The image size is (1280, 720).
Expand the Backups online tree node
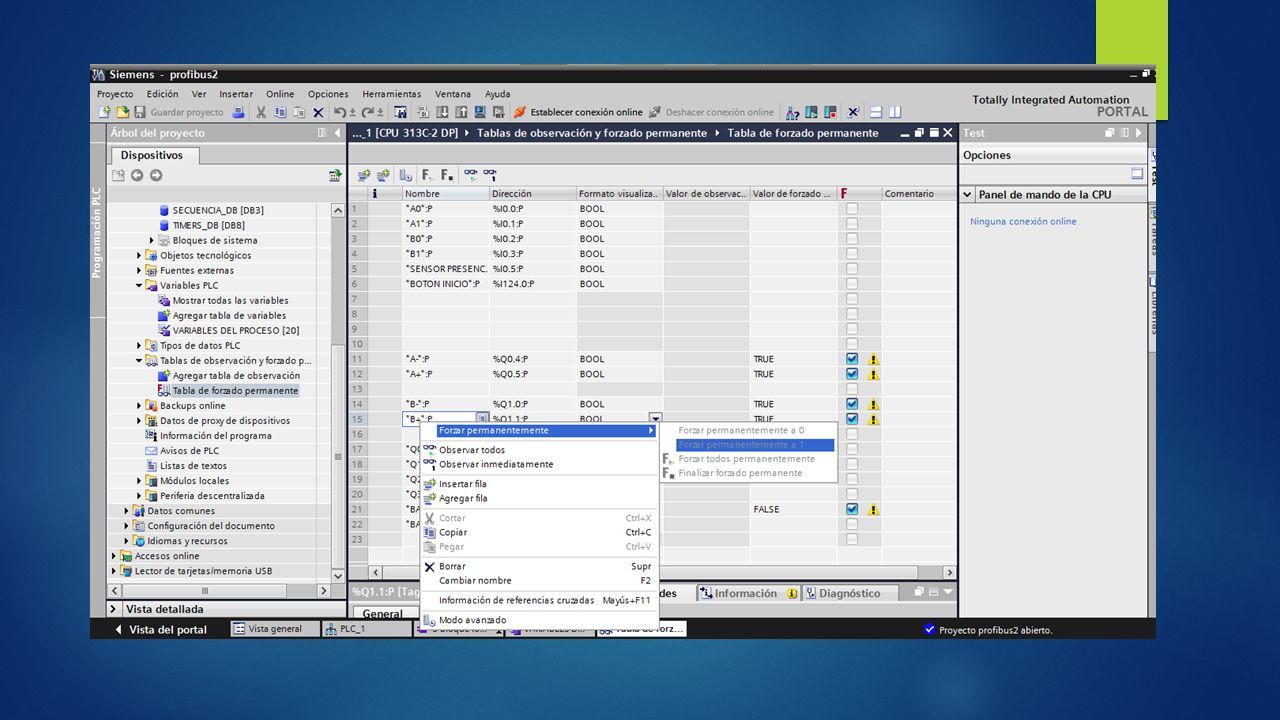click(x=140, y=405)
